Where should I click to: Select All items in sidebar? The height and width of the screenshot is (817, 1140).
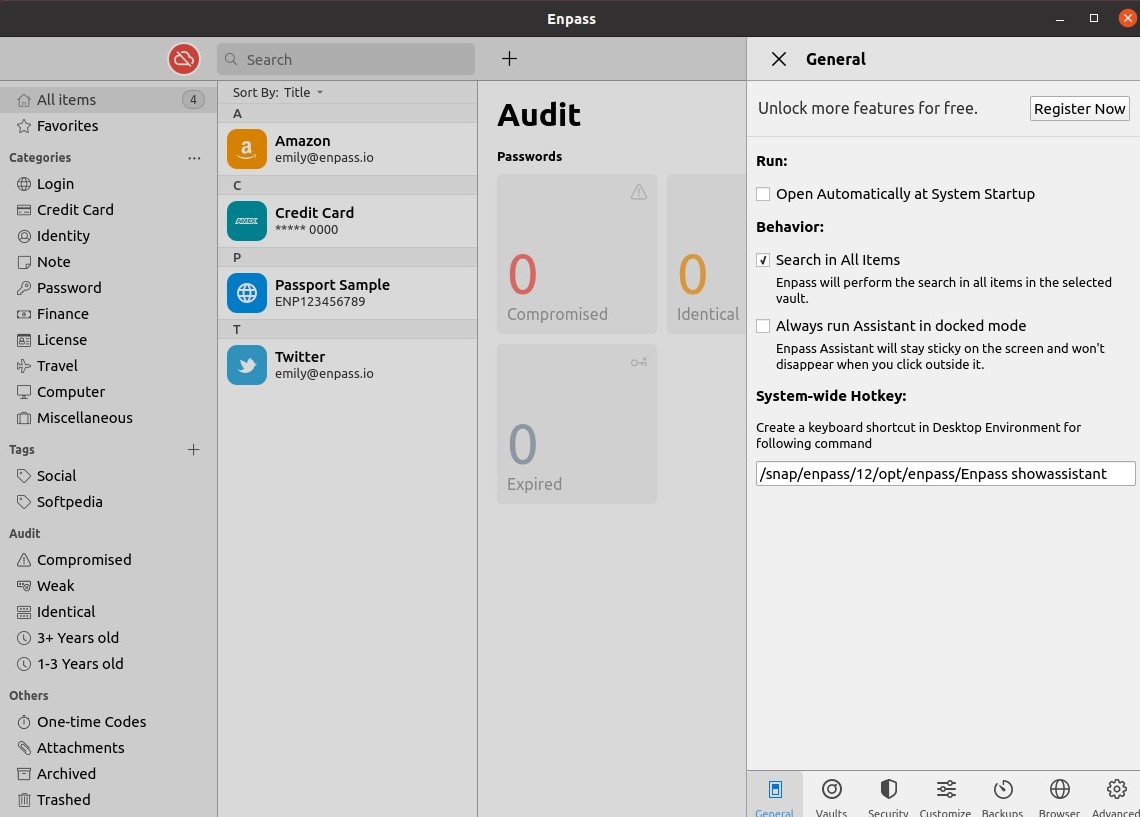(108, 100)
